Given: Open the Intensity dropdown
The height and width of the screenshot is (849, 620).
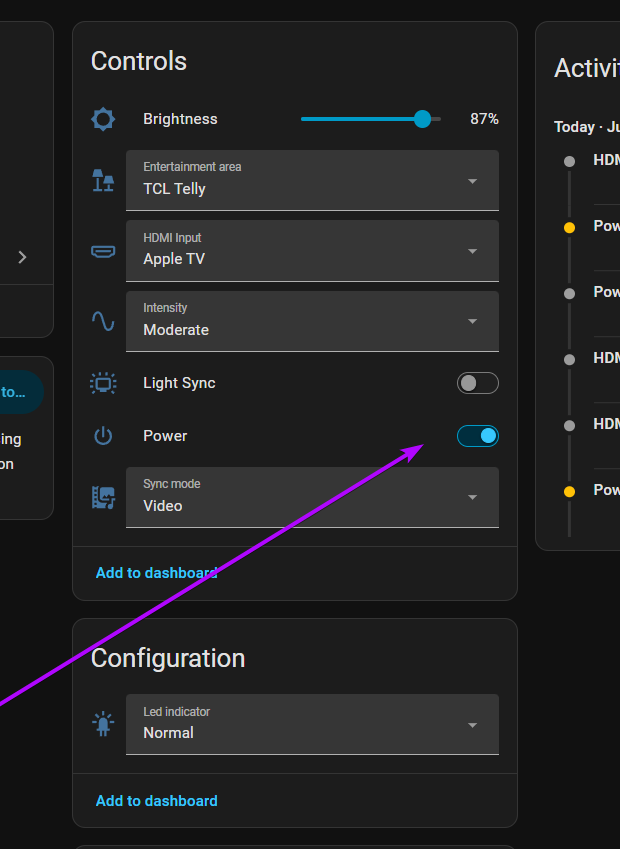Looking at the screenshot, I should coord(312,321).
